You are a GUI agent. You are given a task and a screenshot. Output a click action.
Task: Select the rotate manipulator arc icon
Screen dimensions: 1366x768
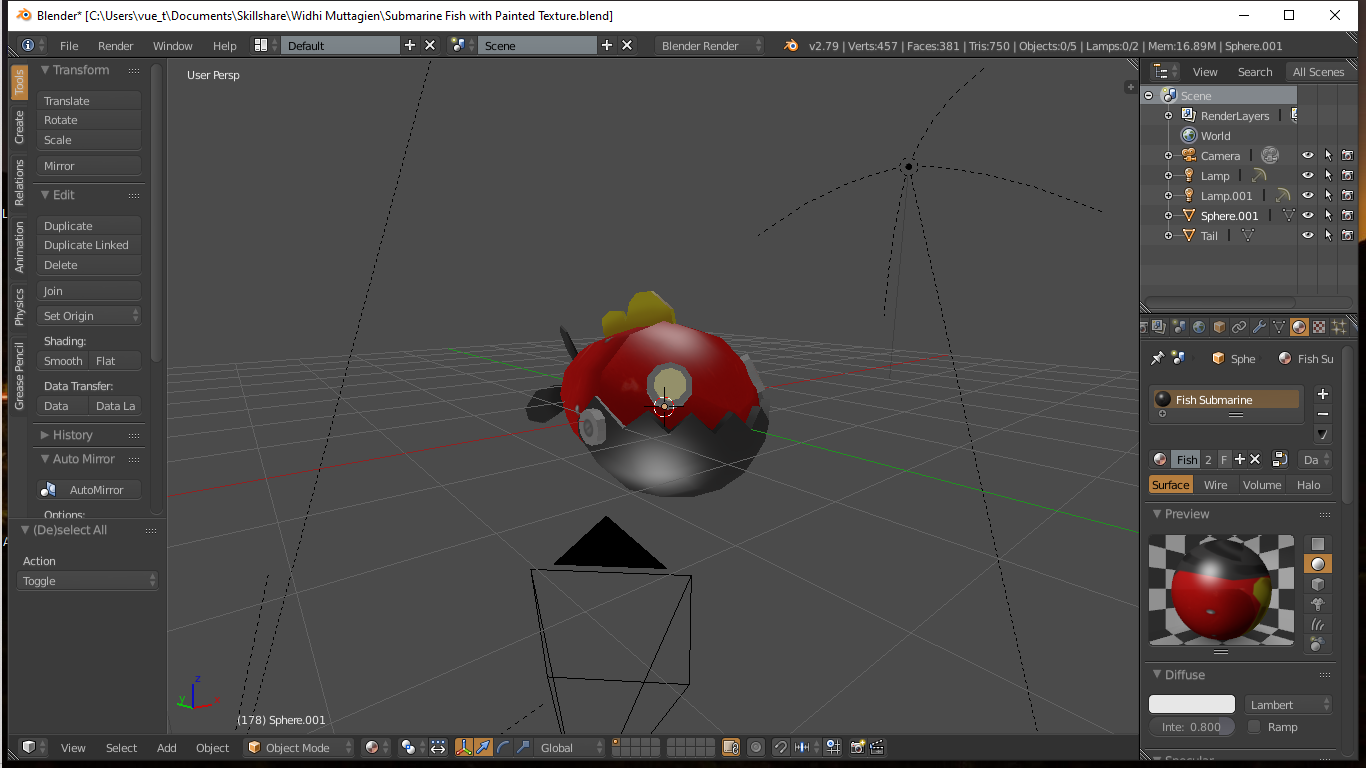(503, 747)
